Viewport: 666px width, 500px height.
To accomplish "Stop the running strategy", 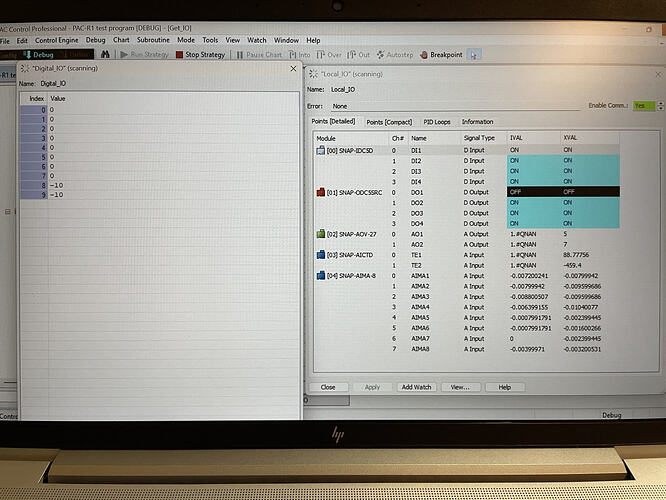I will [x=200, y=54].
